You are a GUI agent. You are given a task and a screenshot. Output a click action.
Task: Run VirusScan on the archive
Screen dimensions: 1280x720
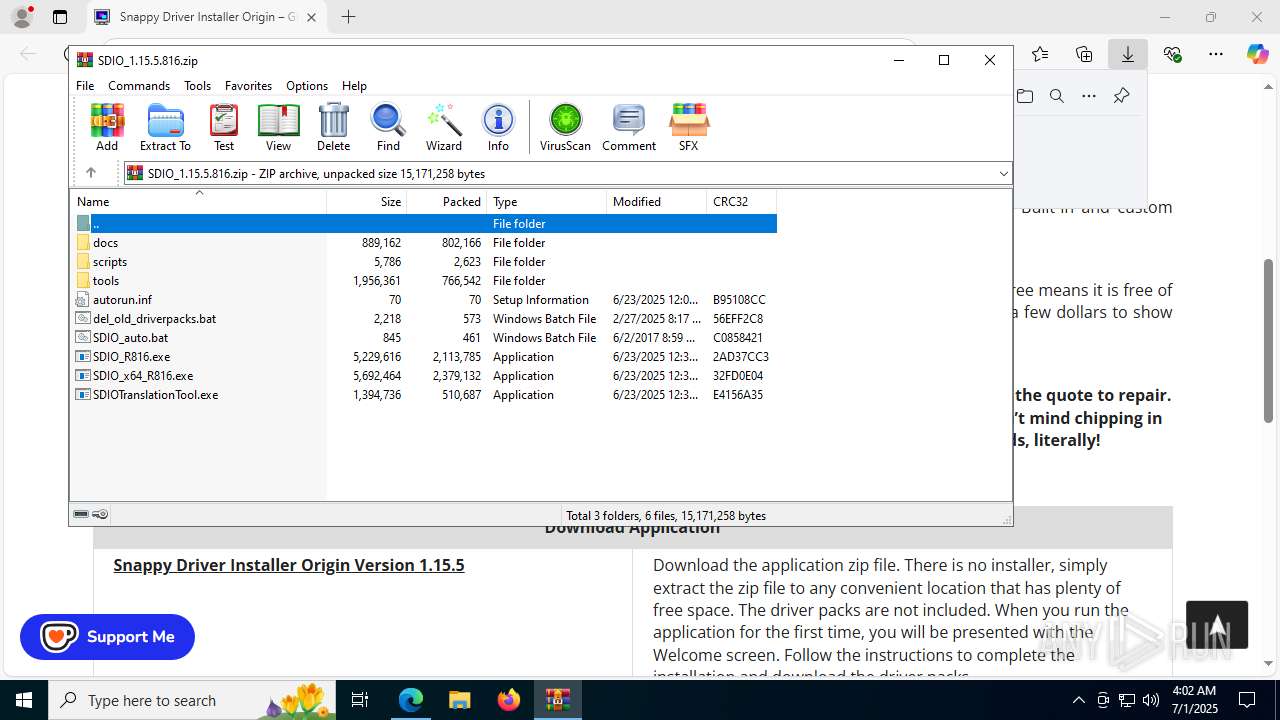click(565, 127)
